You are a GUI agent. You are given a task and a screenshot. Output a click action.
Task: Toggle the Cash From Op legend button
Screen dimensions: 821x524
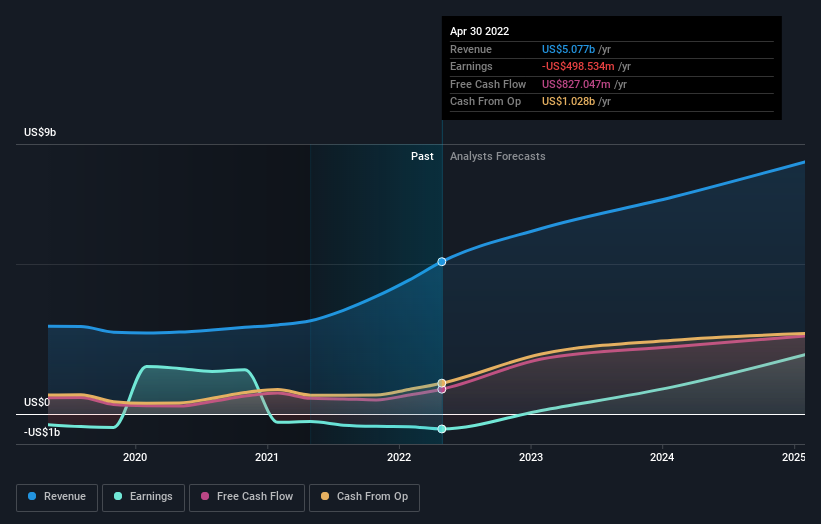364,497
